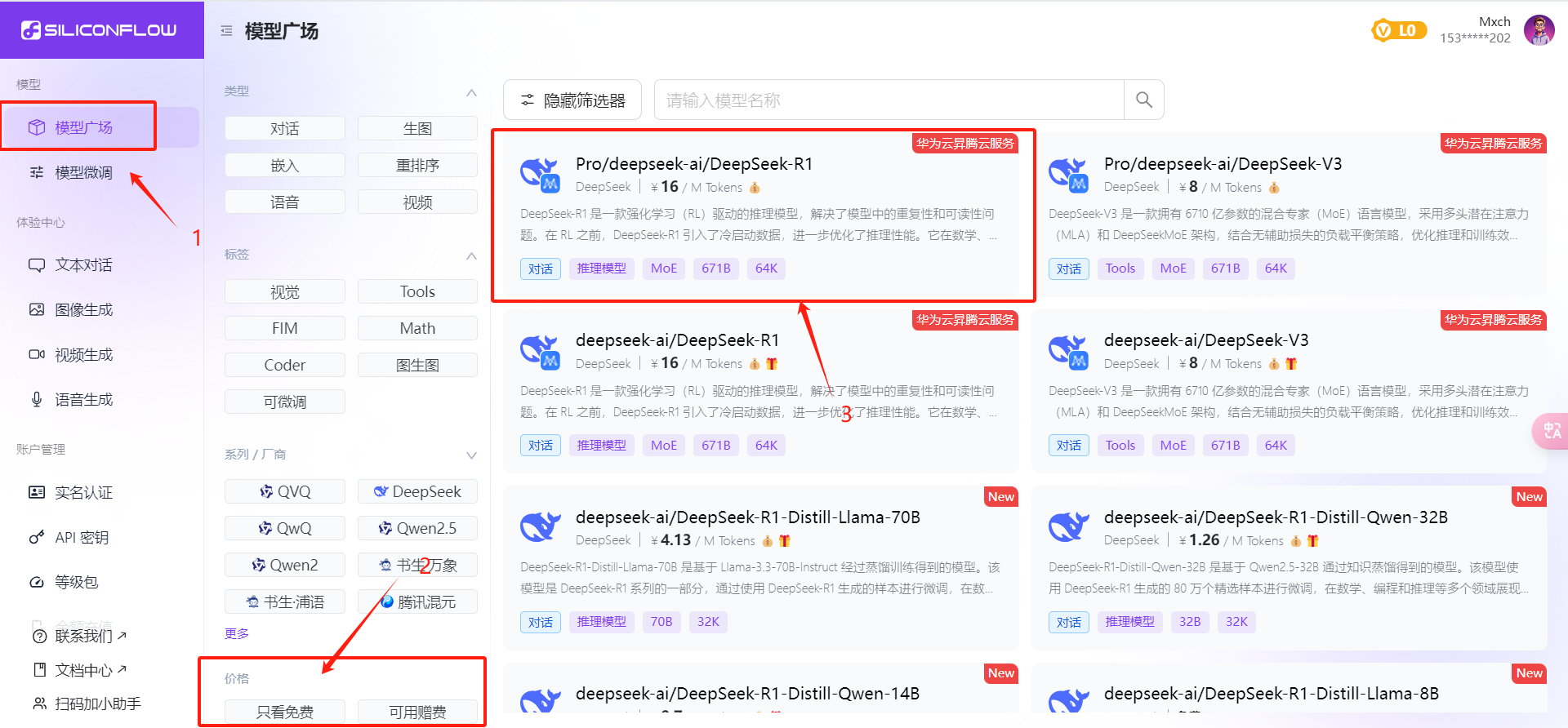This screenshot has width=1568, height=728.
Task: Toggle the 系列 / 厂商 section chevron
Action: 471,455
